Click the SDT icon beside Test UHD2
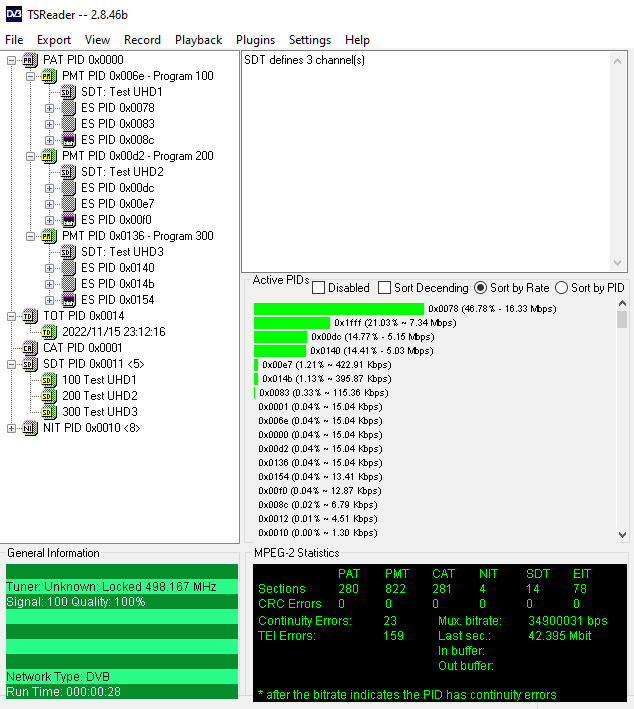Screen dimensions: 634x709 point(68,172)
